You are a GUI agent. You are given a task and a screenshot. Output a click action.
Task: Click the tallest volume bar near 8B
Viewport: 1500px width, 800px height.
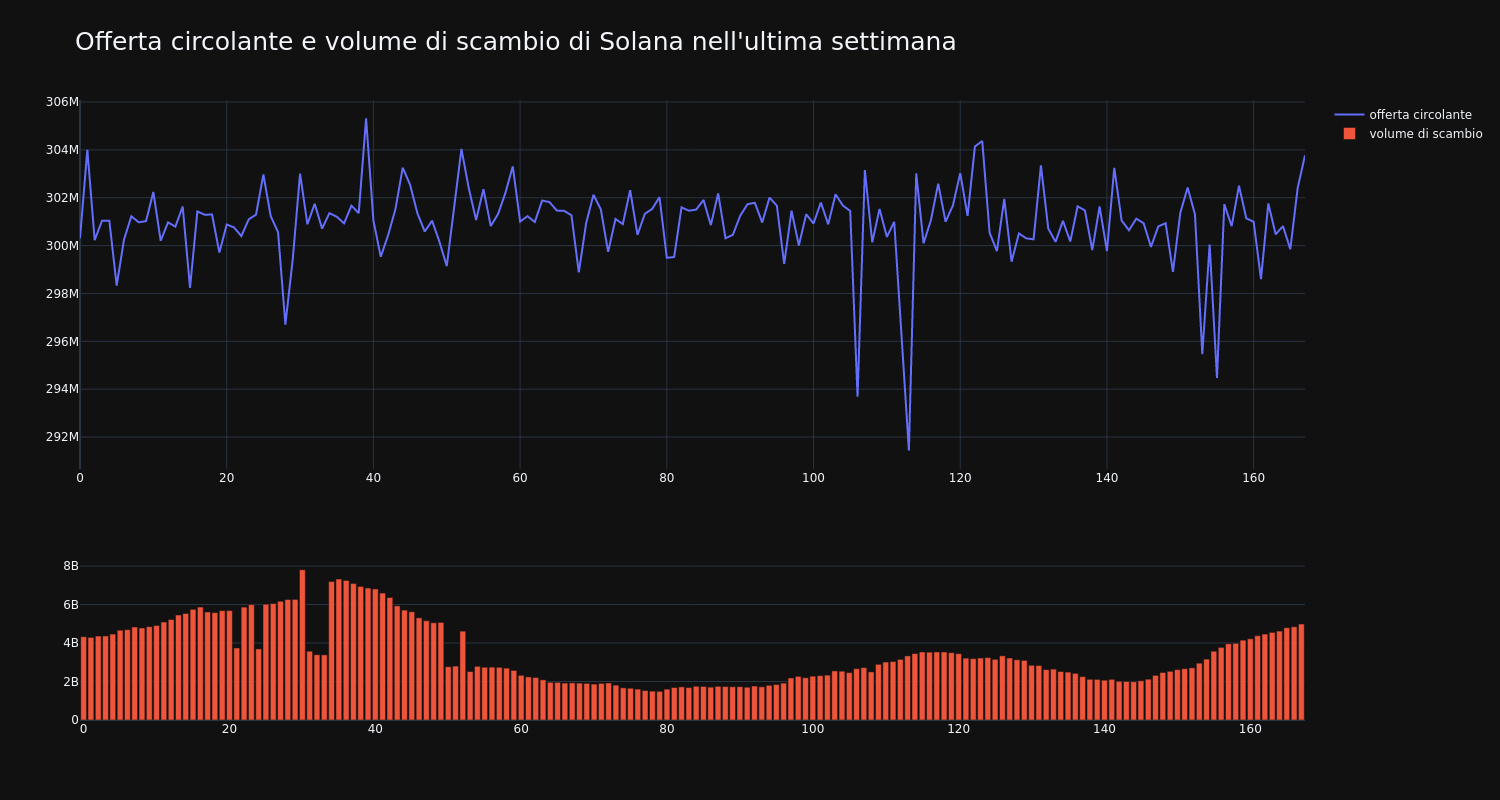(302, 645)
